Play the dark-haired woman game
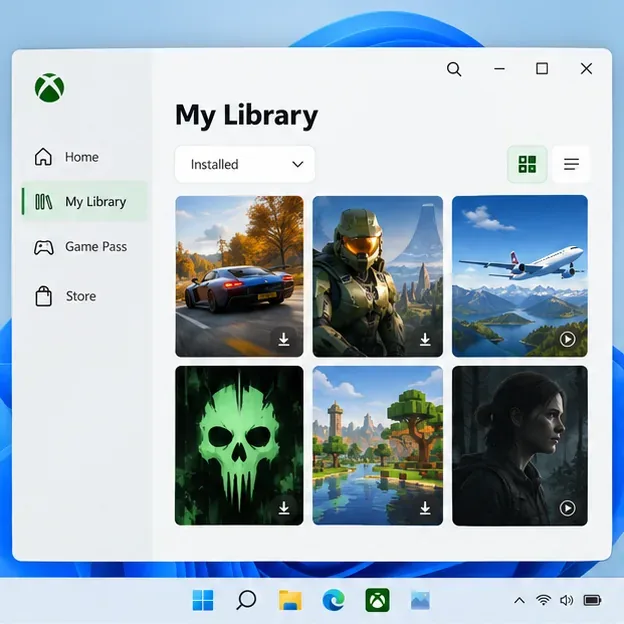The height and width of the screenshot is (624, 624). pos(567,508)
